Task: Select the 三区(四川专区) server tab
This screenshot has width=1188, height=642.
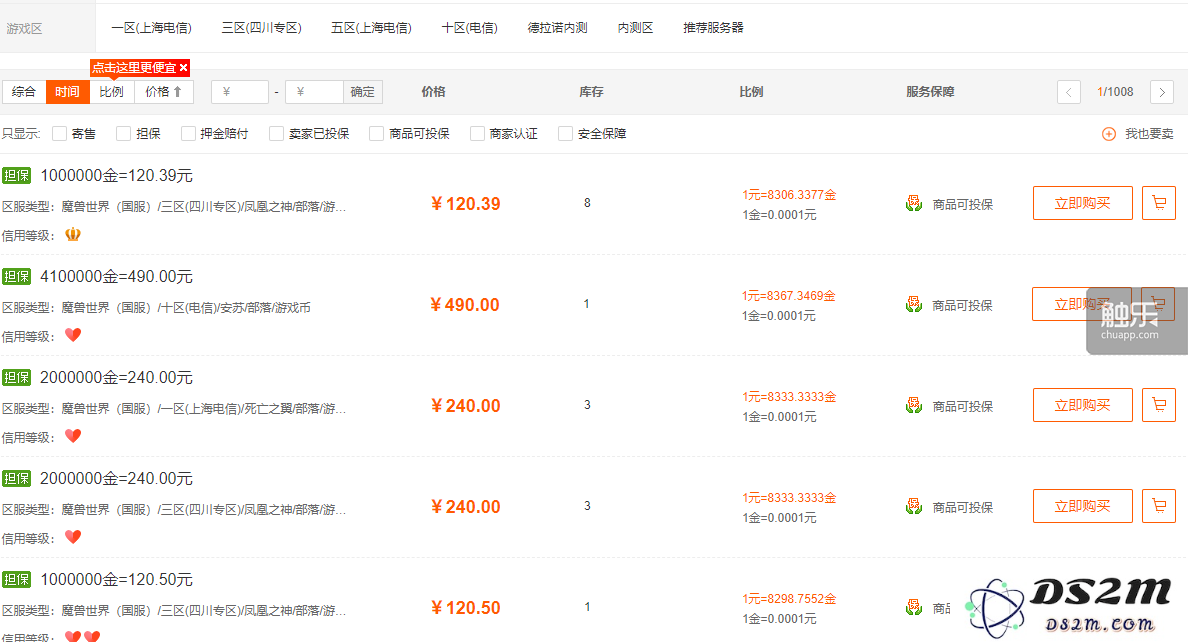Action: tap(261, 28)
